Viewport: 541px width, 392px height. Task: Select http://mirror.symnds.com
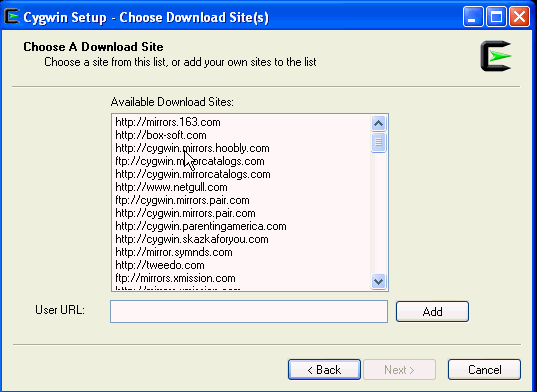[174, 252]
